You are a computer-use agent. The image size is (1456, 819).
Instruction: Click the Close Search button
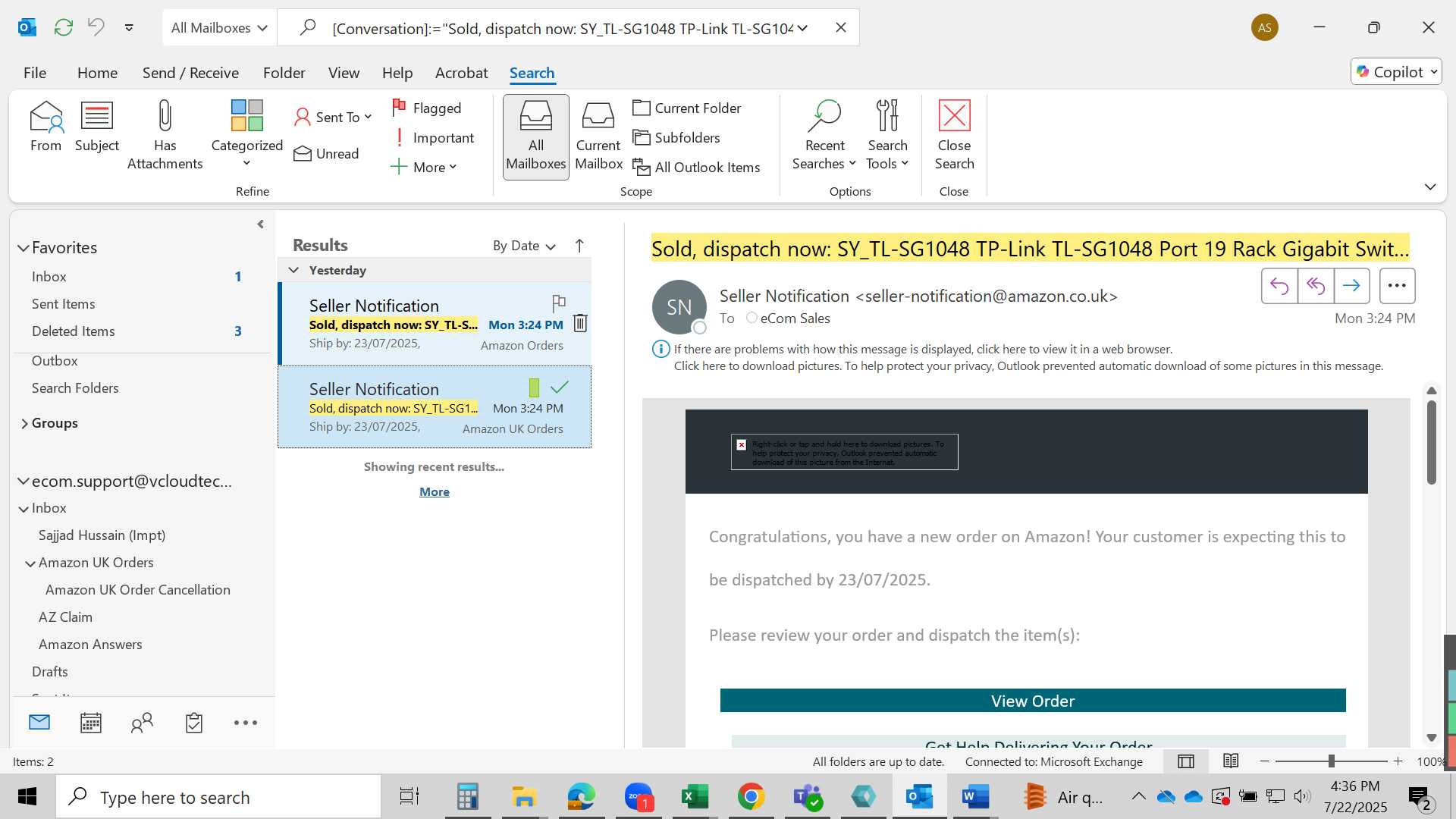point(954,136)
